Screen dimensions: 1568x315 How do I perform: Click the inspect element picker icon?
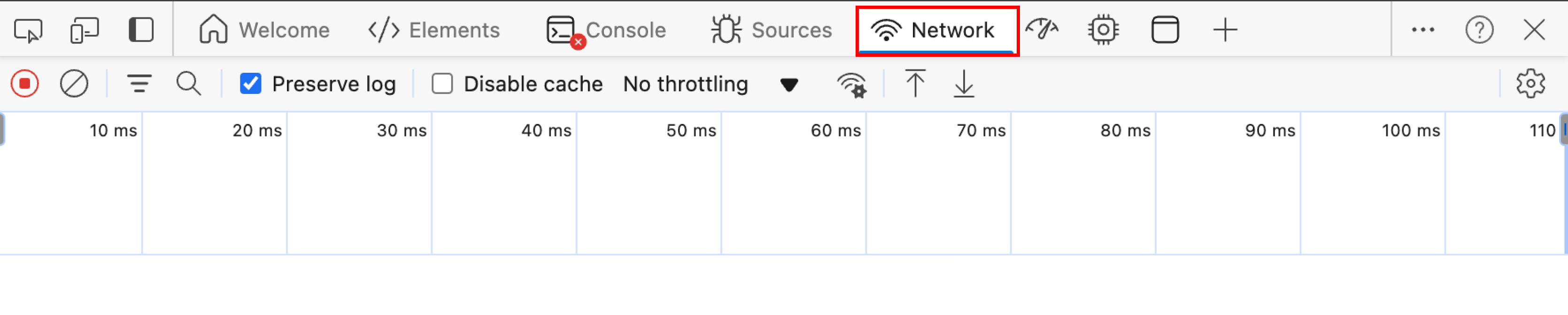28,30
